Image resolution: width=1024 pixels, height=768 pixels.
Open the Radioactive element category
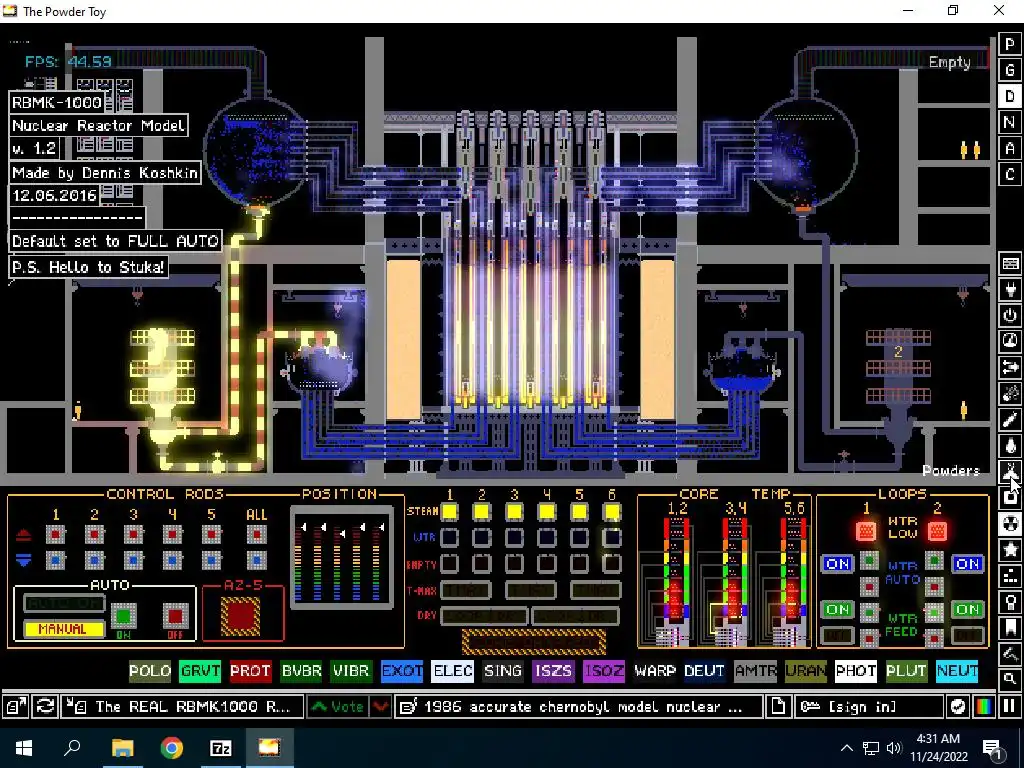[x=1010, y=524]
